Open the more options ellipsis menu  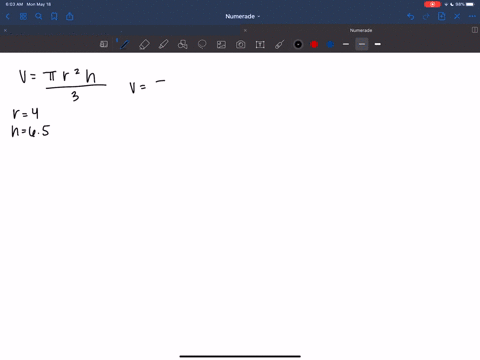coord(472,16)
